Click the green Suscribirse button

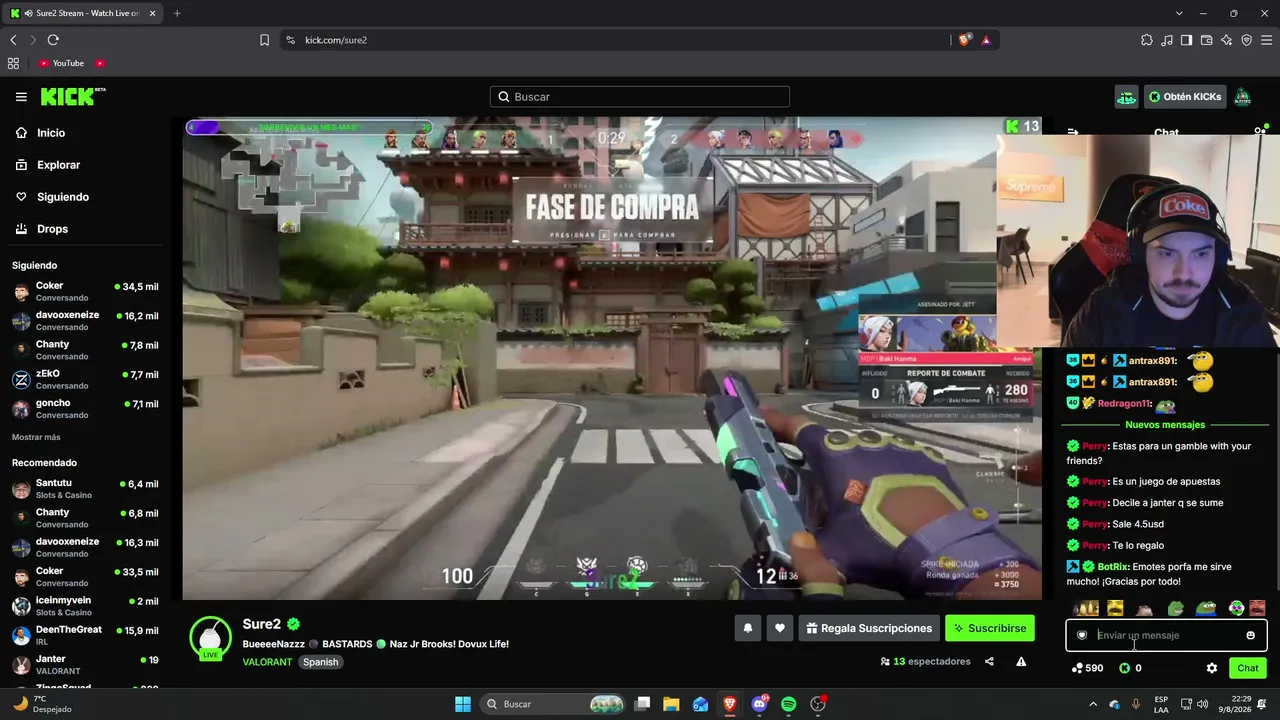tap(989, 628)
